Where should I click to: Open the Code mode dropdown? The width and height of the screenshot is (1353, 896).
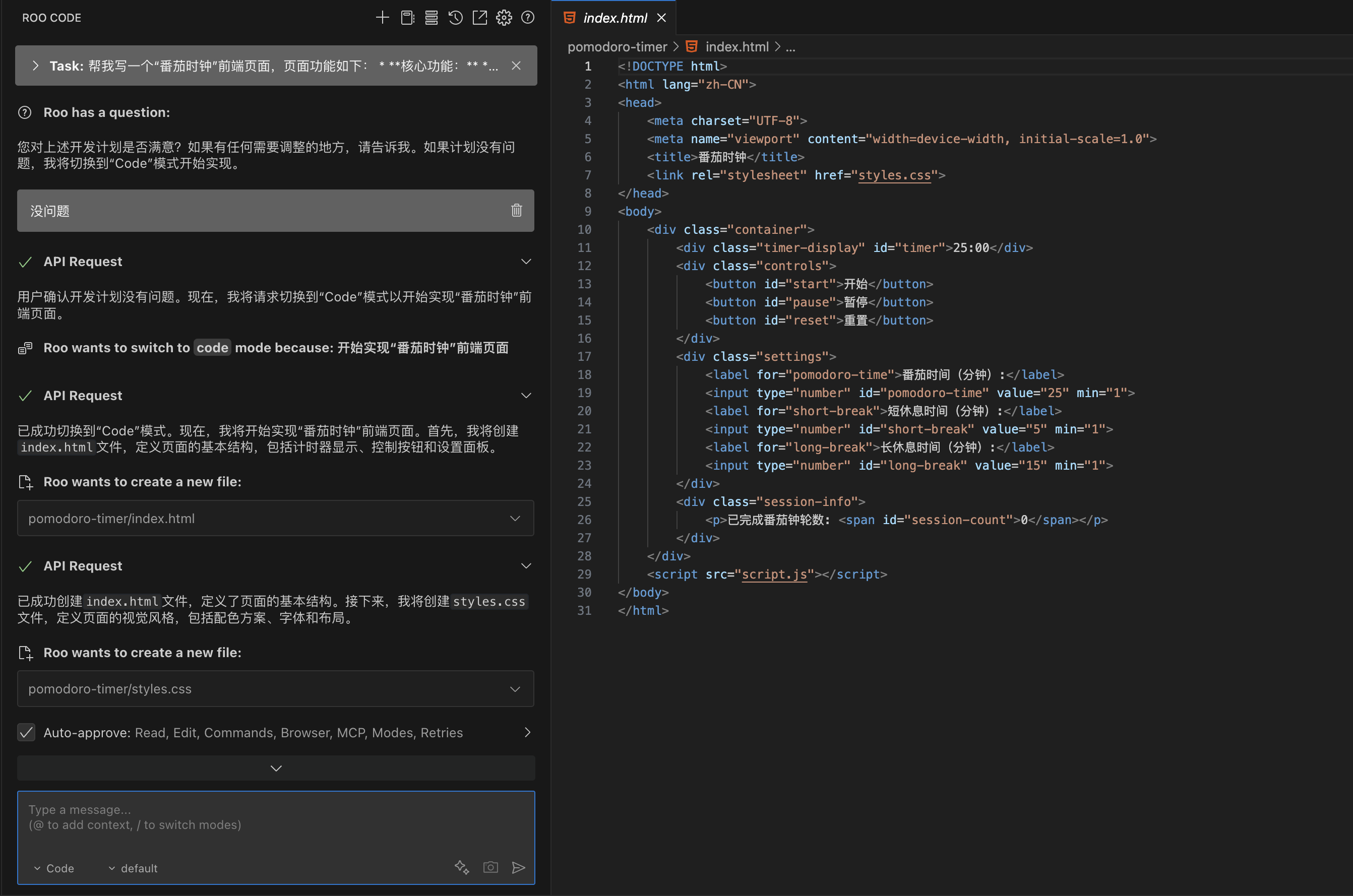[54, 868]
